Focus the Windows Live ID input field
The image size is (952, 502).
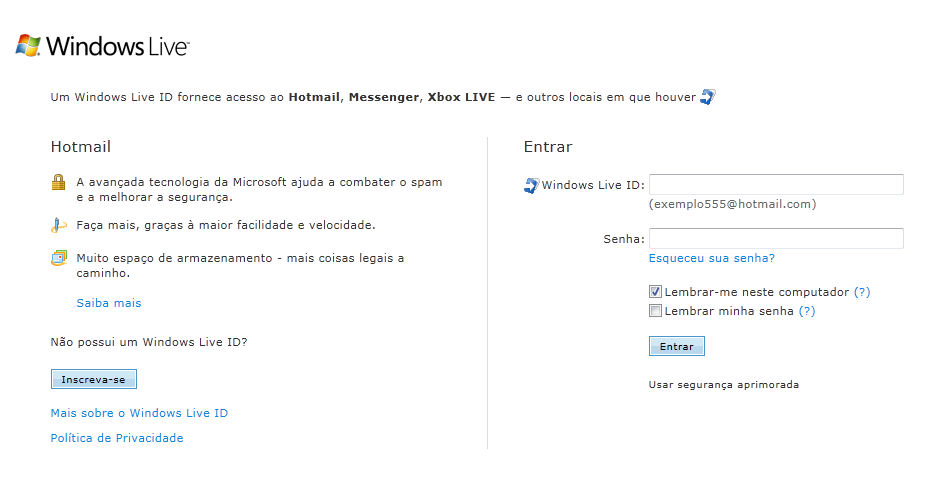(x=776, y=185)
